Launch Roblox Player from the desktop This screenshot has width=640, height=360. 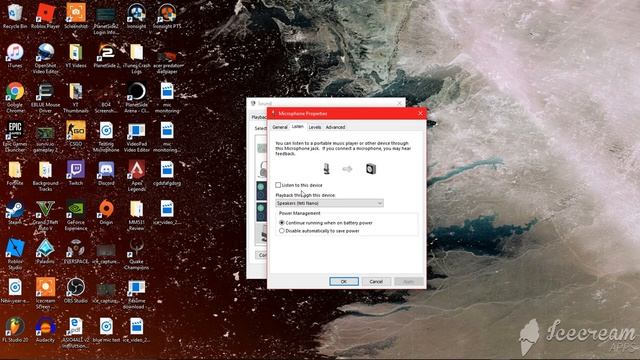tap(45, 16)
